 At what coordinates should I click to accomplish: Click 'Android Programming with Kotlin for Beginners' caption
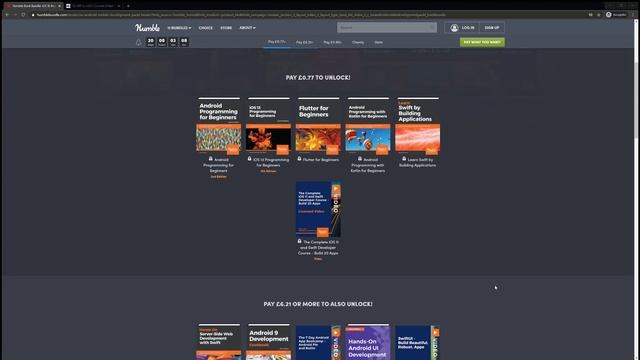[x=368, y=165]
